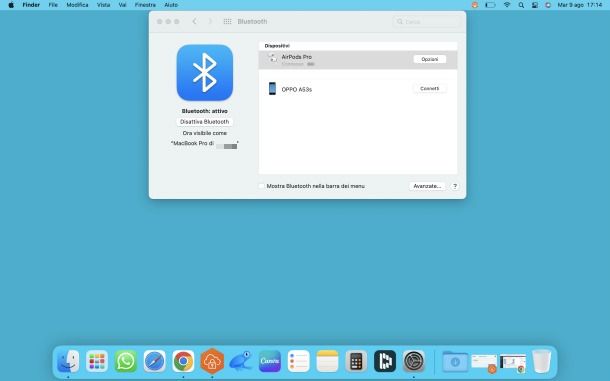
Task: Open the Aiuto menu
Action: point(171,5)
